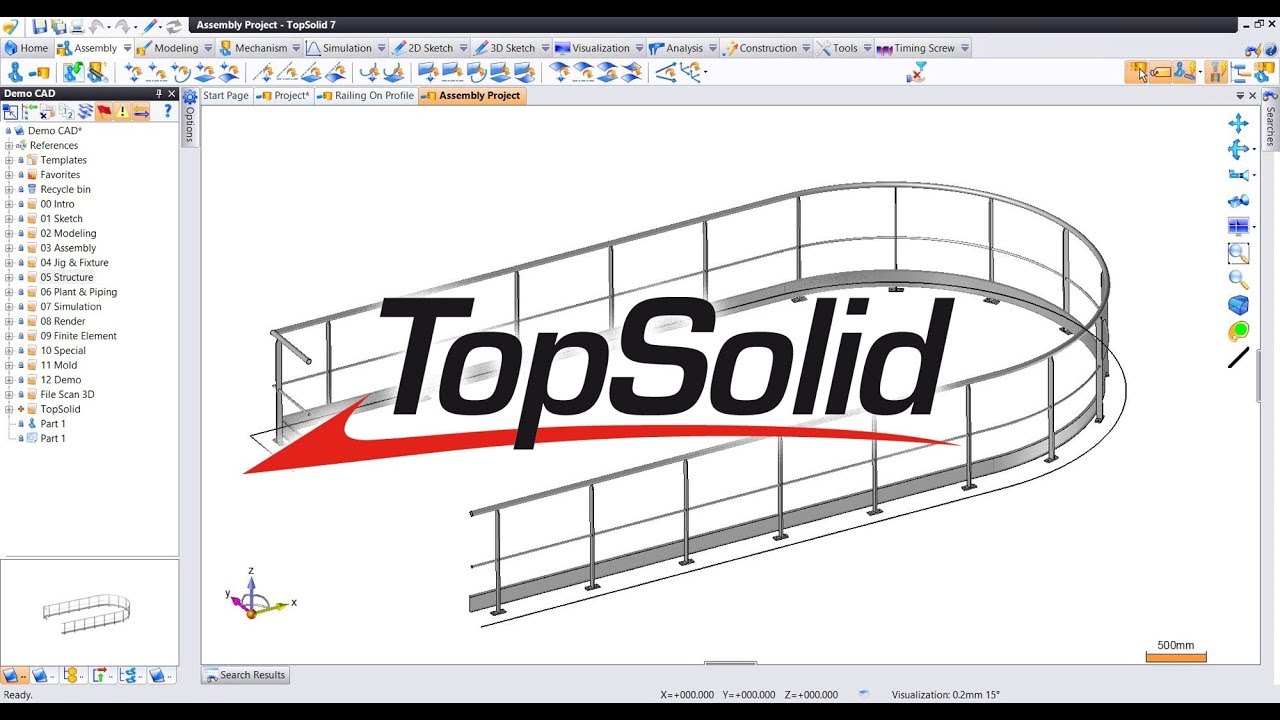
Task: Click the multi-window layout monitor icon
Action: pyautogui.click(x=1237, y=227)
